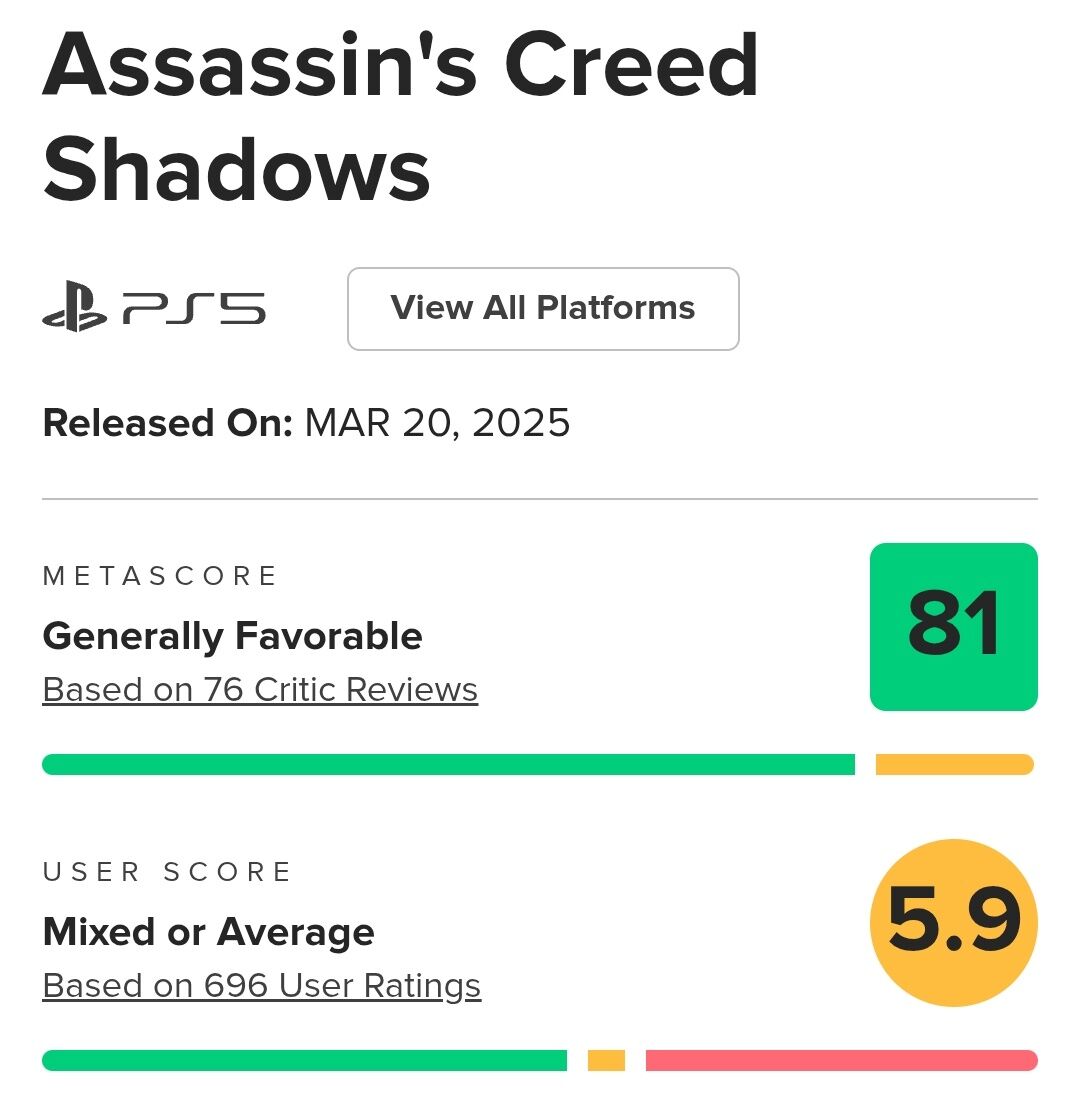This screenshot has width=1080, height=1106.
Task: Select green positive segment of Metascore bar
Action: pyautogui.click(x=448, y=765)
